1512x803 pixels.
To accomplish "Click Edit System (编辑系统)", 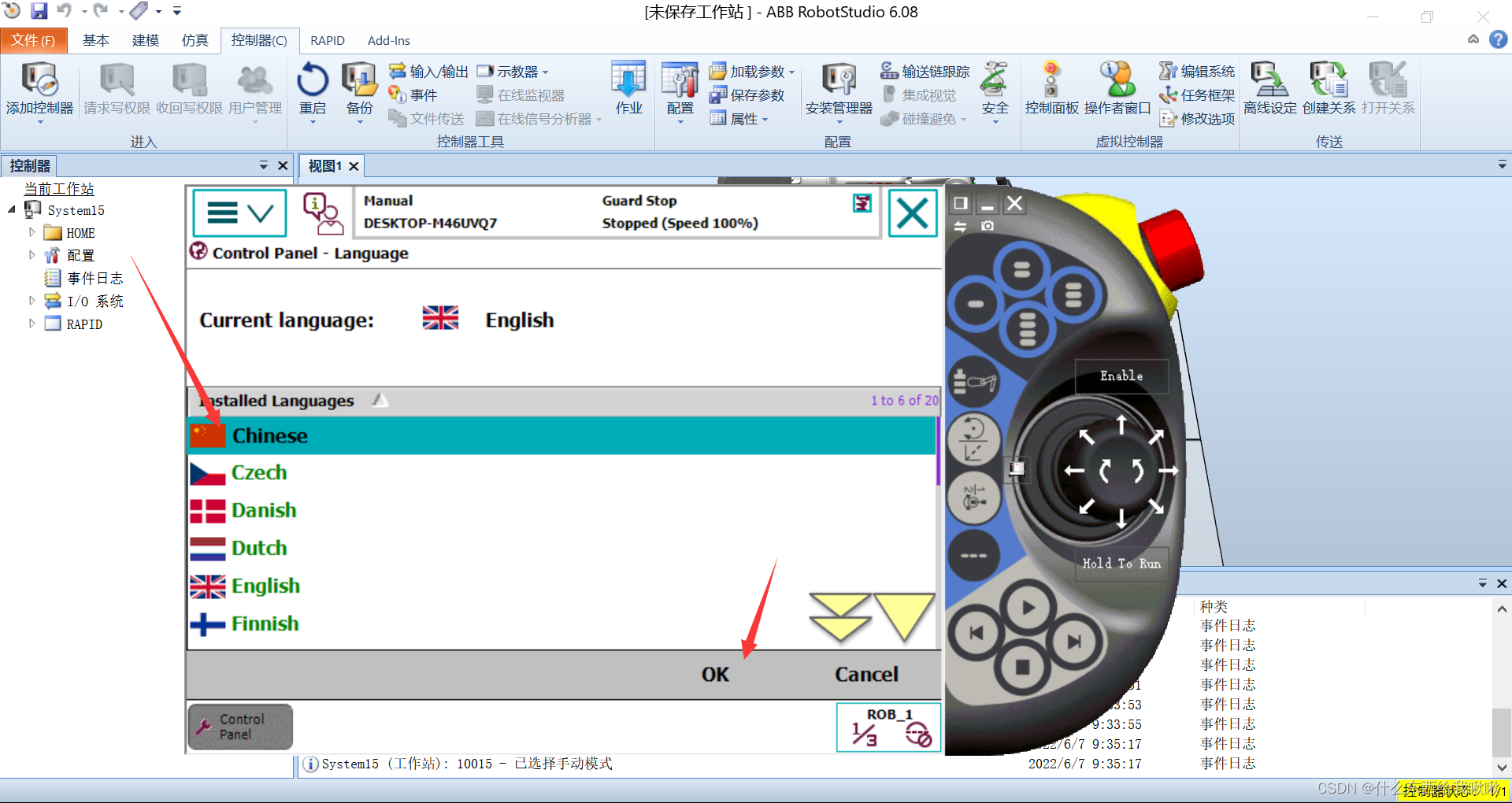I will pyautogui.click(x=1197, y=72).
